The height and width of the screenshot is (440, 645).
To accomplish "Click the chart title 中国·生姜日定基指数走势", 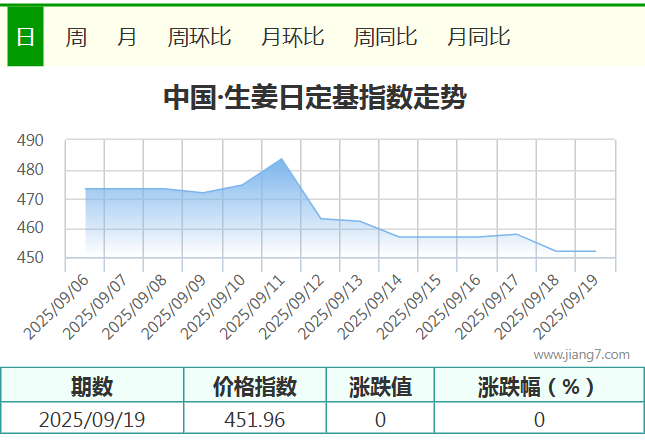I will 315,98.
